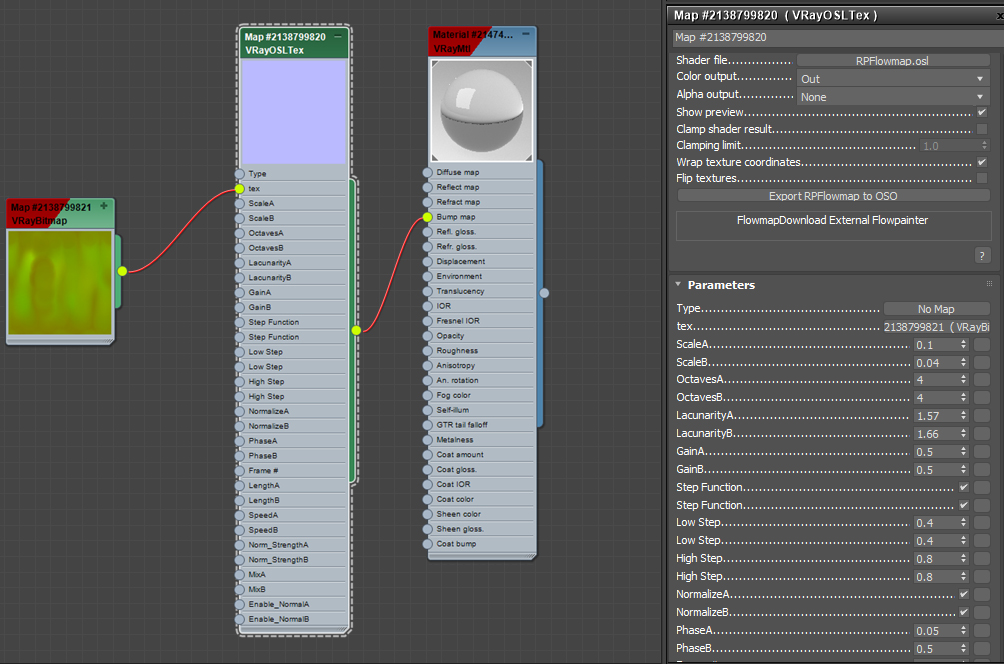Toggle the NormalizeB checkbox

964,612
